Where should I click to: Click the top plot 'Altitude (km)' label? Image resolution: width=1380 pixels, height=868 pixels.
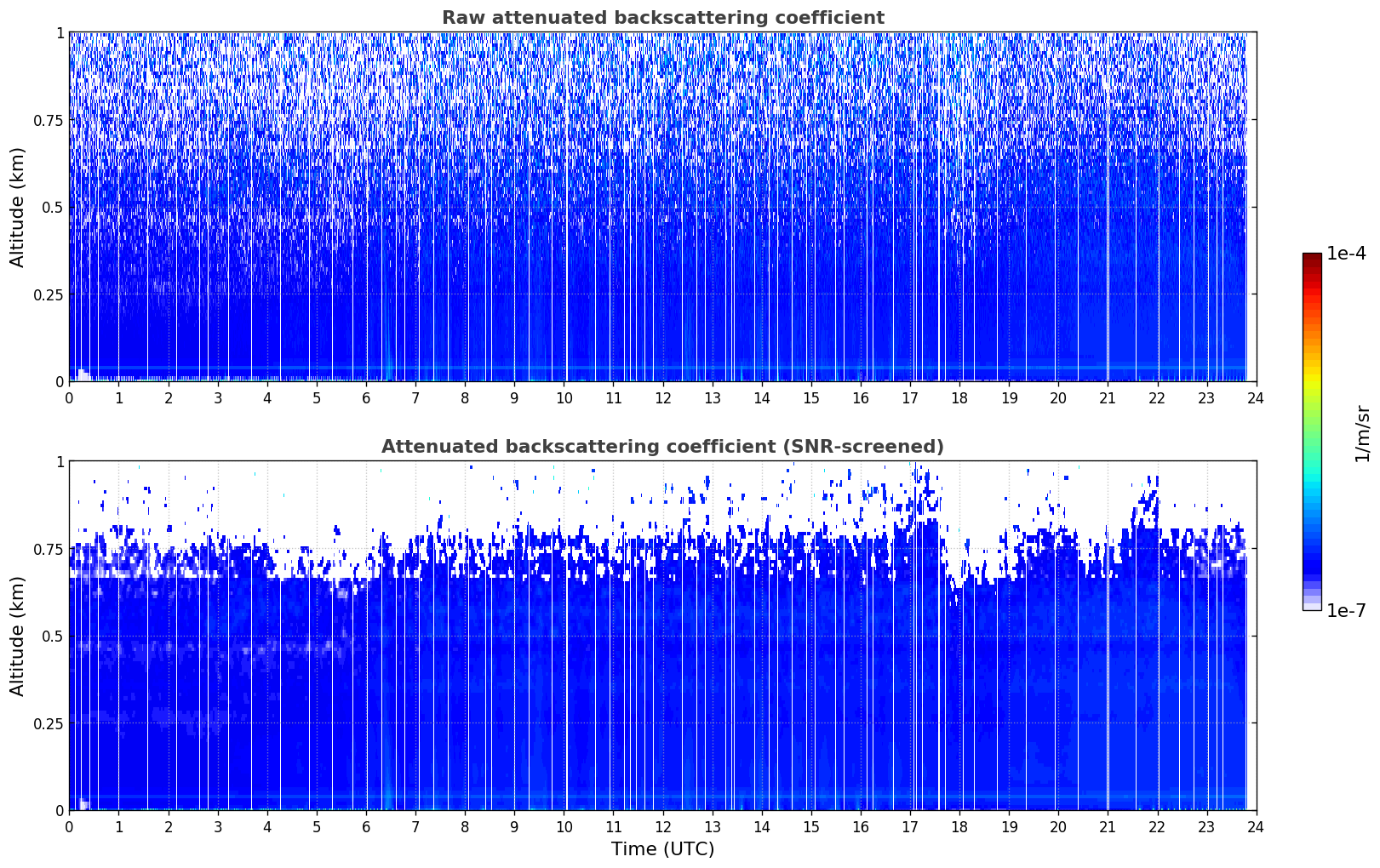click(18, 207)
